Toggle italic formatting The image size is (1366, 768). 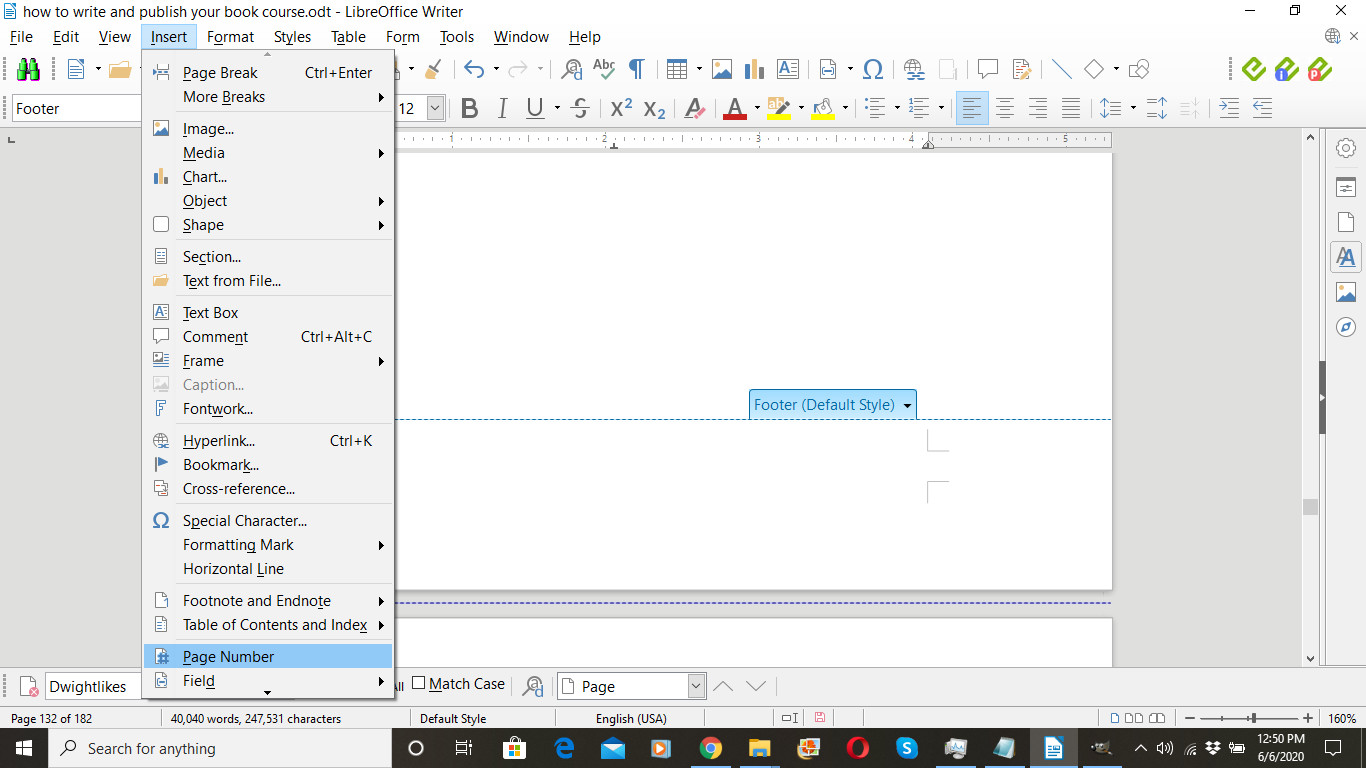click(x=502, y=109)
